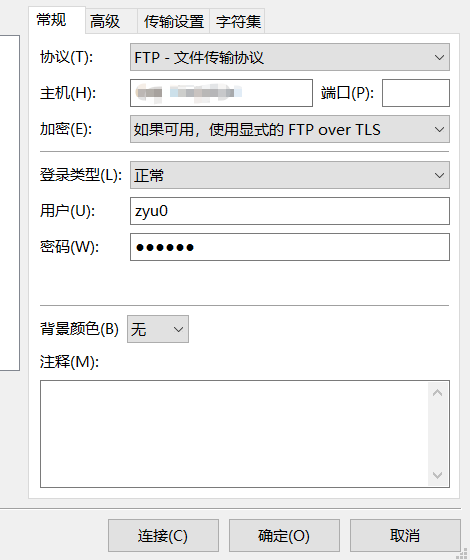This screenshot has width=470, height=560.
Task: Open the 加密 encryption dropdown
Action: (x=290, y=129)
